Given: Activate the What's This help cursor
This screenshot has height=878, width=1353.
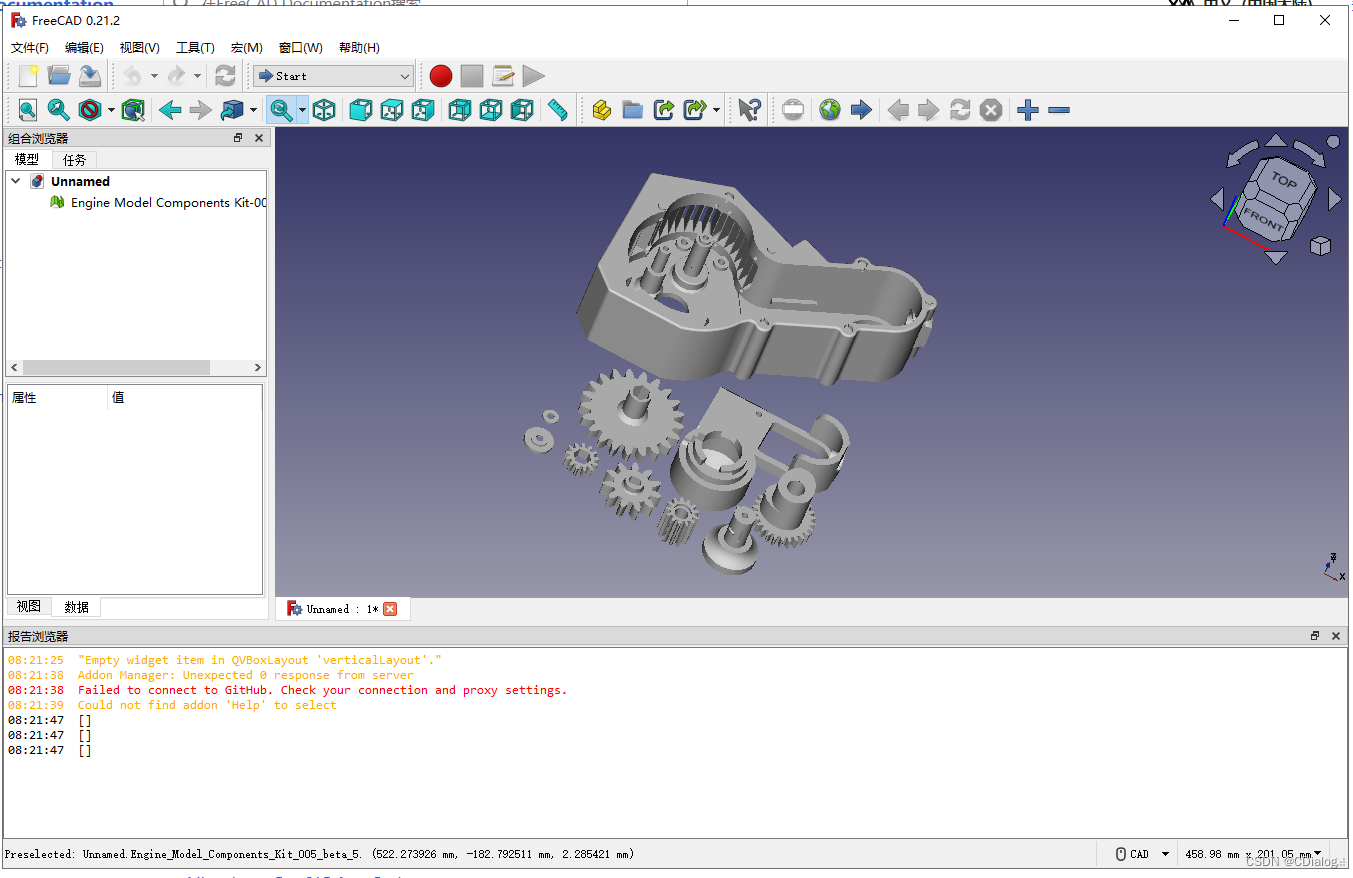Looking at the screenshot, I should (750, 110).
